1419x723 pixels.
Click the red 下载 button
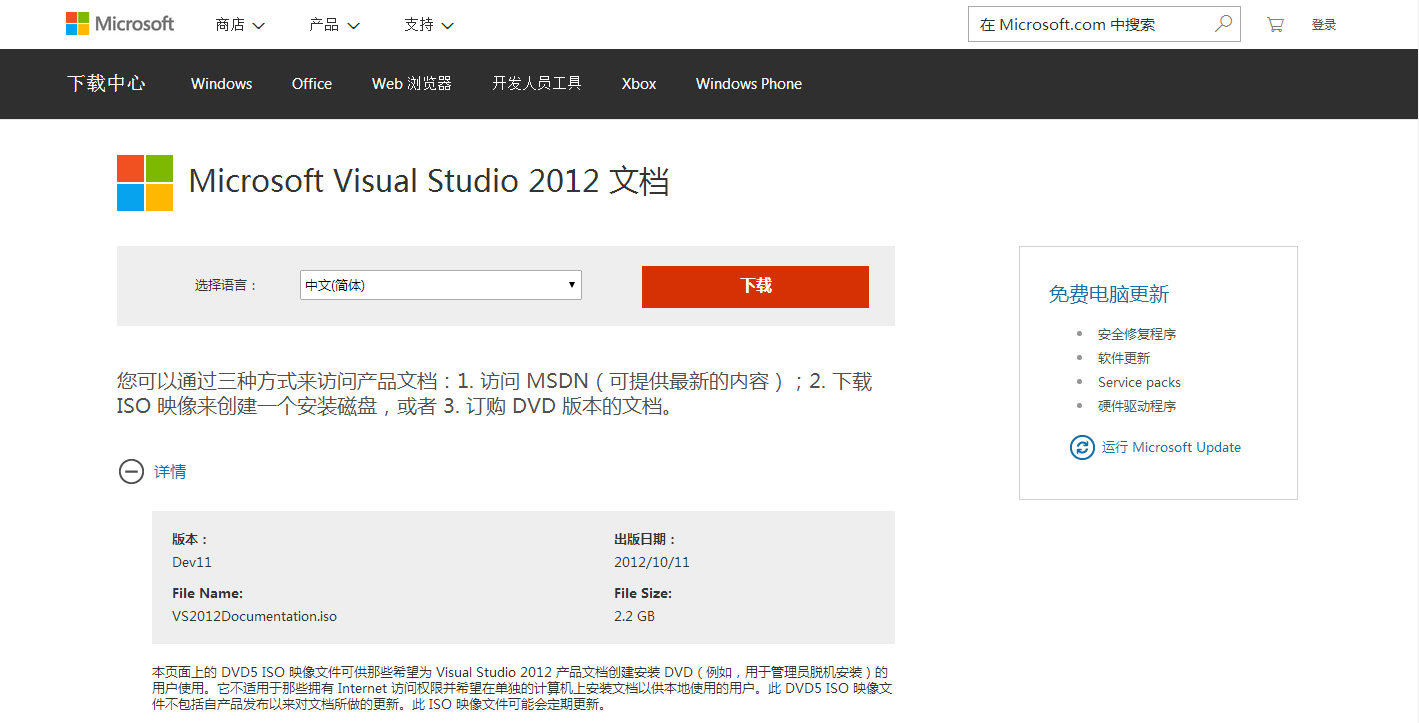coord(755,286)
